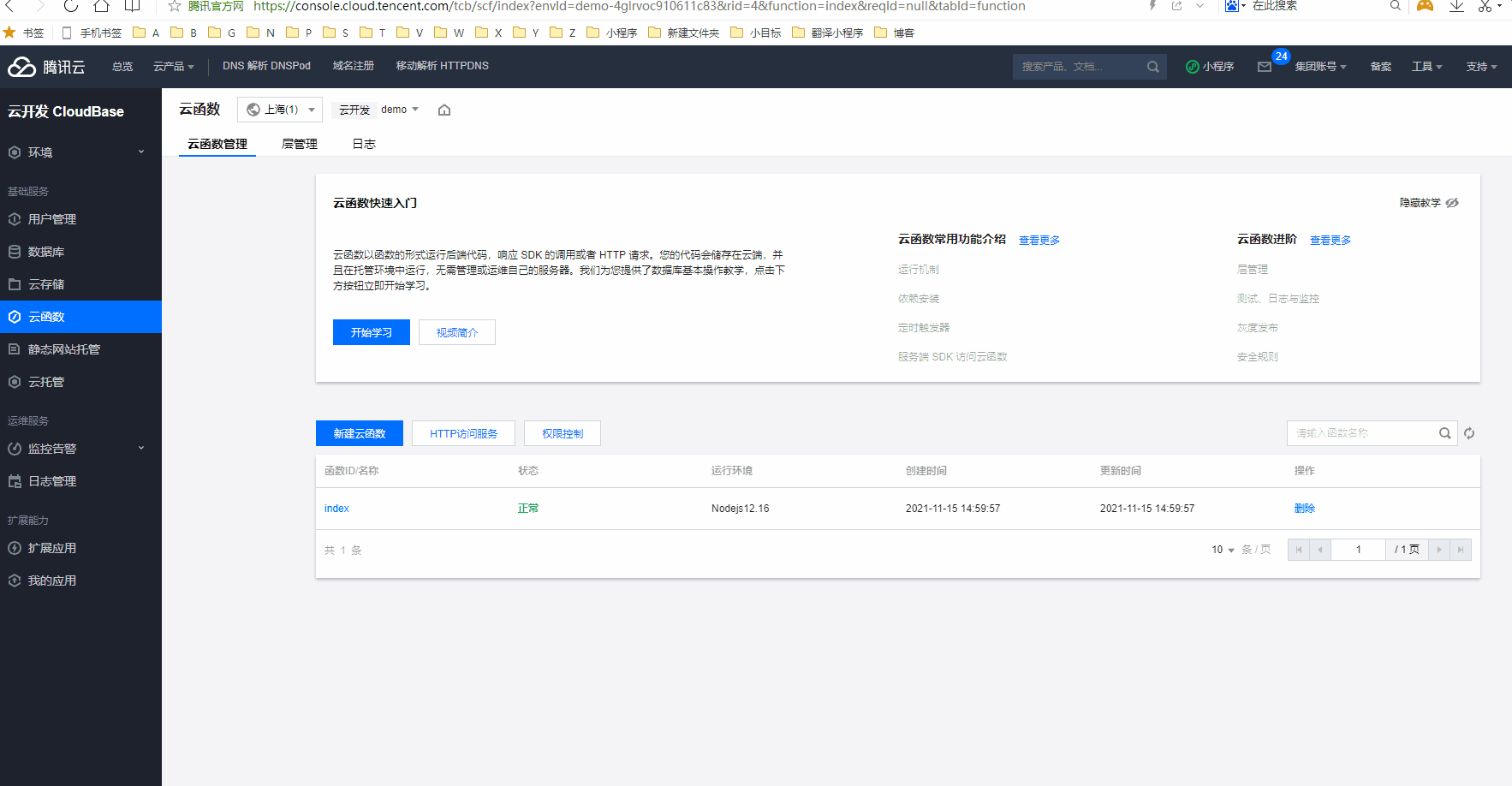The height and width of the screenshot is (786, 1512).
Task: Open the demo environment dropdown
Action: coord(400,110)
